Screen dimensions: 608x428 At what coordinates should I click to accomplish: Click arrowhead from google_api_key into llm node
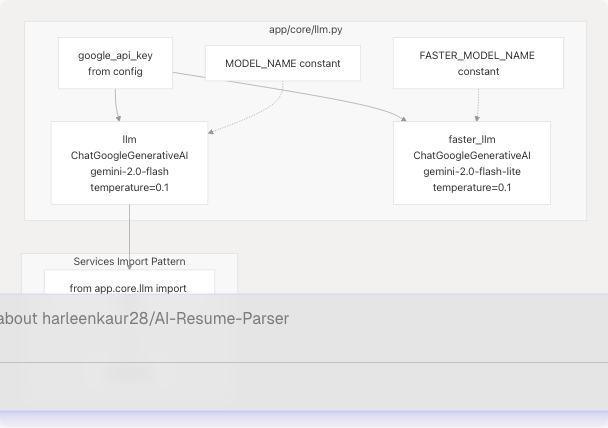tap(119, 117)
